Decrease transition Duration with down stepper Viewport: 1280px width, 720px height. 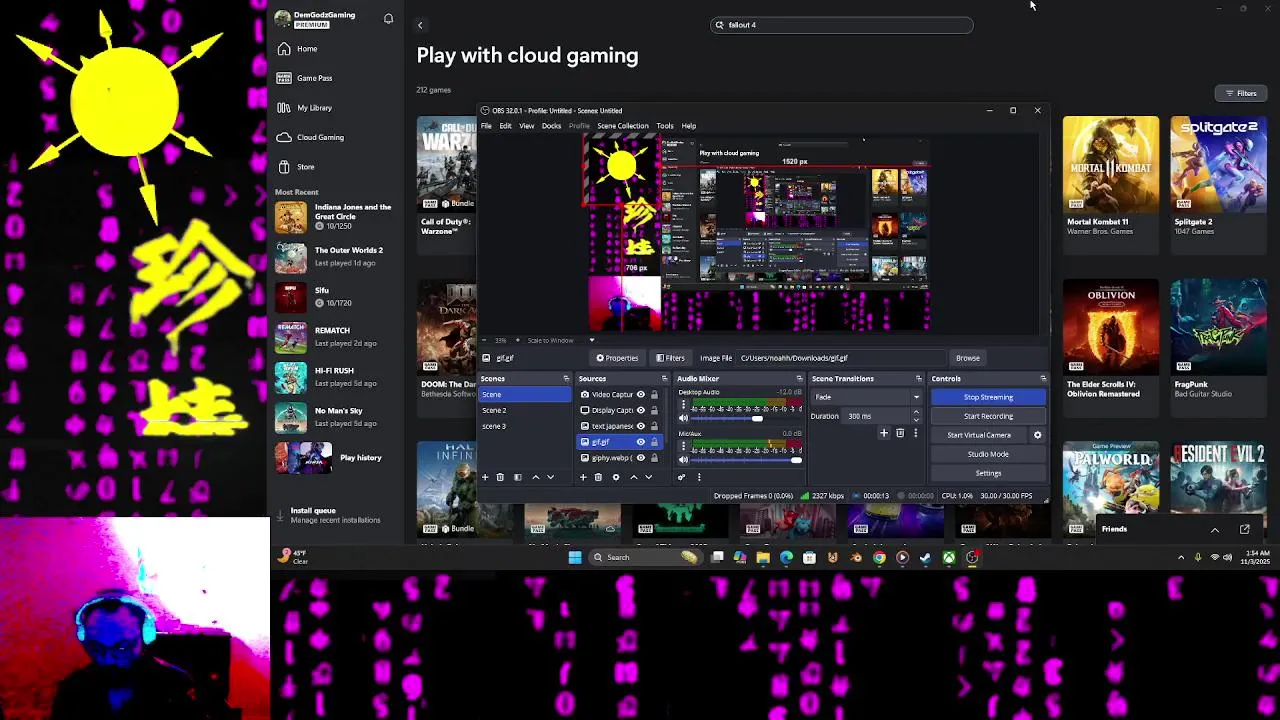(x=916, y=420)
